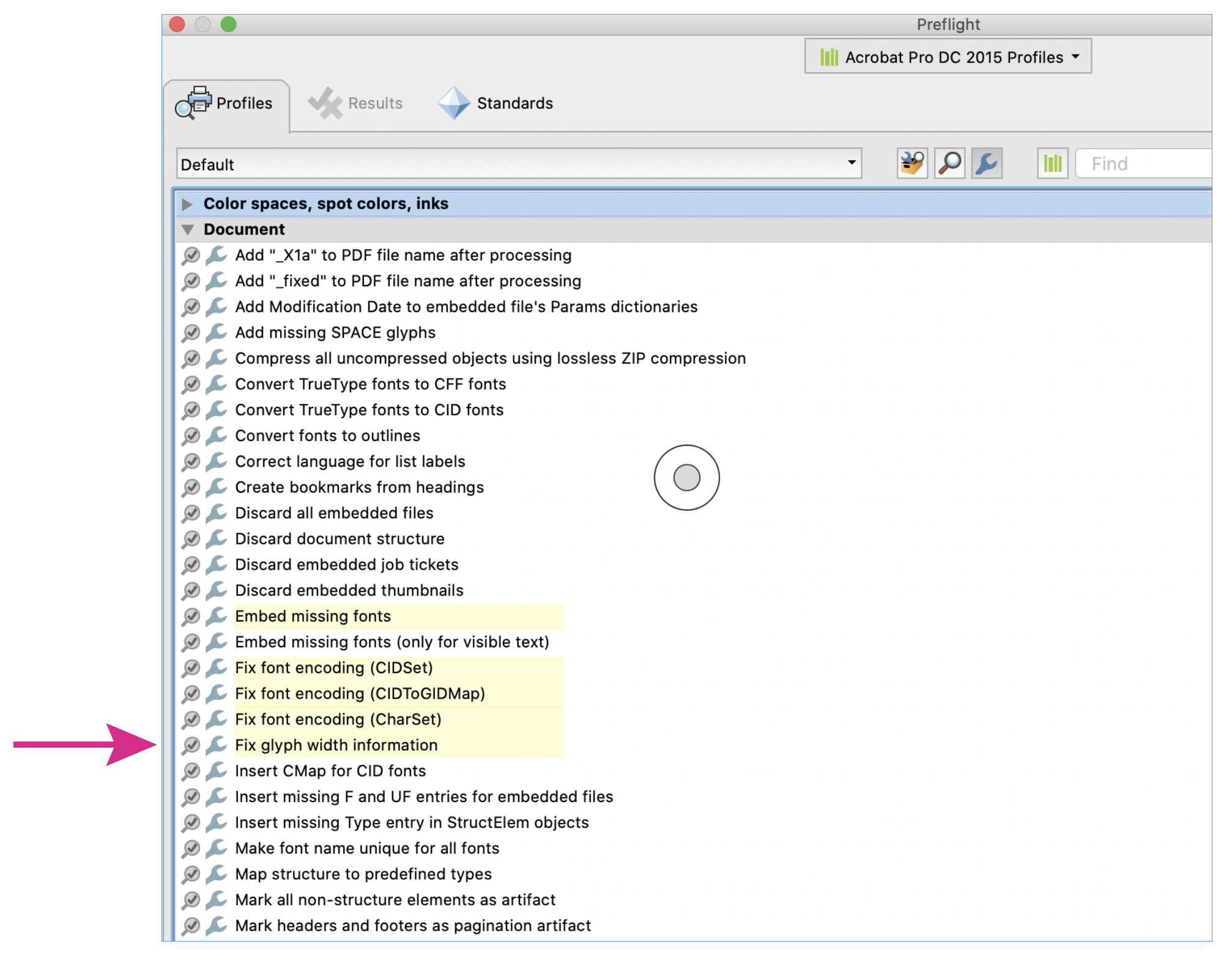The image size is (1232, 963).
Task: Select Add missing SPACE glyphs fixup
Action: point(335,332)
